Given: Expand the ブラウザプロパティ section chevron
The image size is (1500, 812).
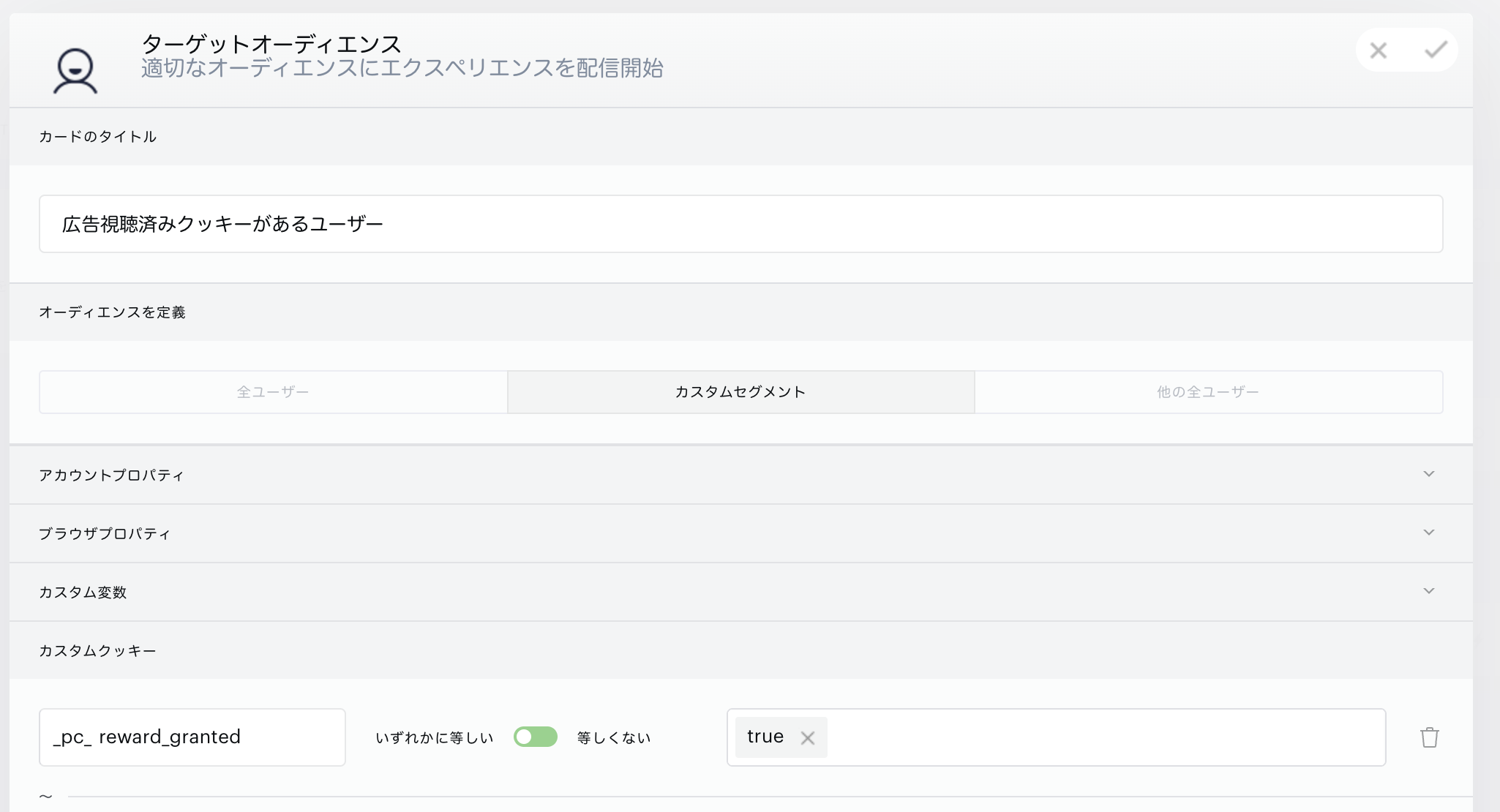Looking at the screenshot, I should (1428, 533).
